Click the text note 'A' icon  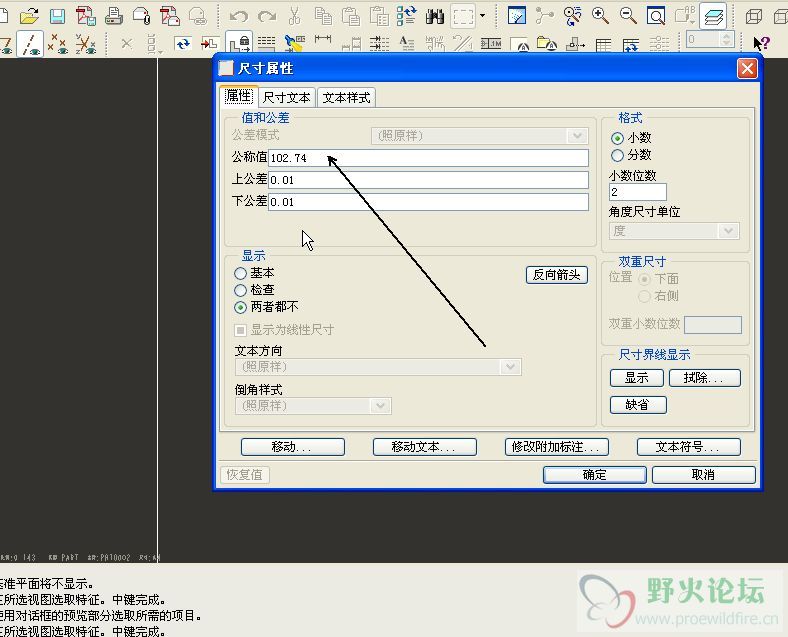click(x=406, y=44)
